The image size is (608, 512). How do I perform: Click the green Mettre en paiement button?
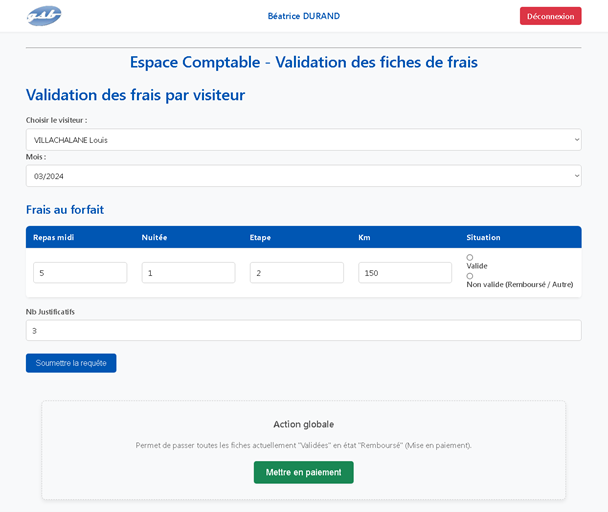[303, 472]
